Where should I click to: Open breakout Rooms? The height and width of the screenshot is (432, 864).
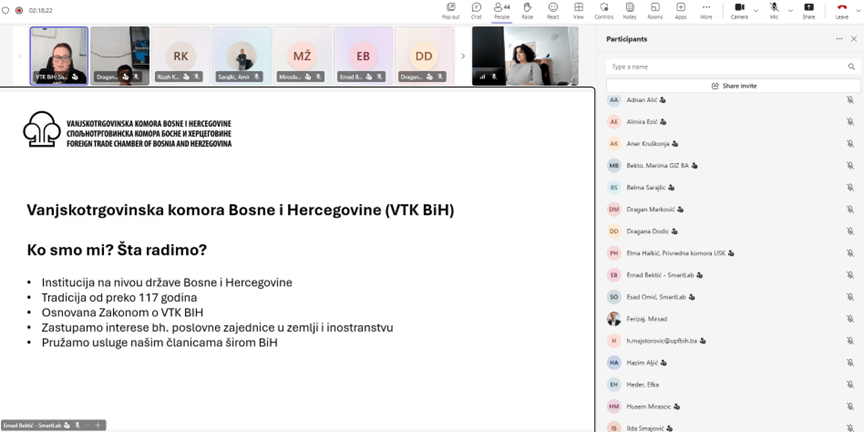655,10
